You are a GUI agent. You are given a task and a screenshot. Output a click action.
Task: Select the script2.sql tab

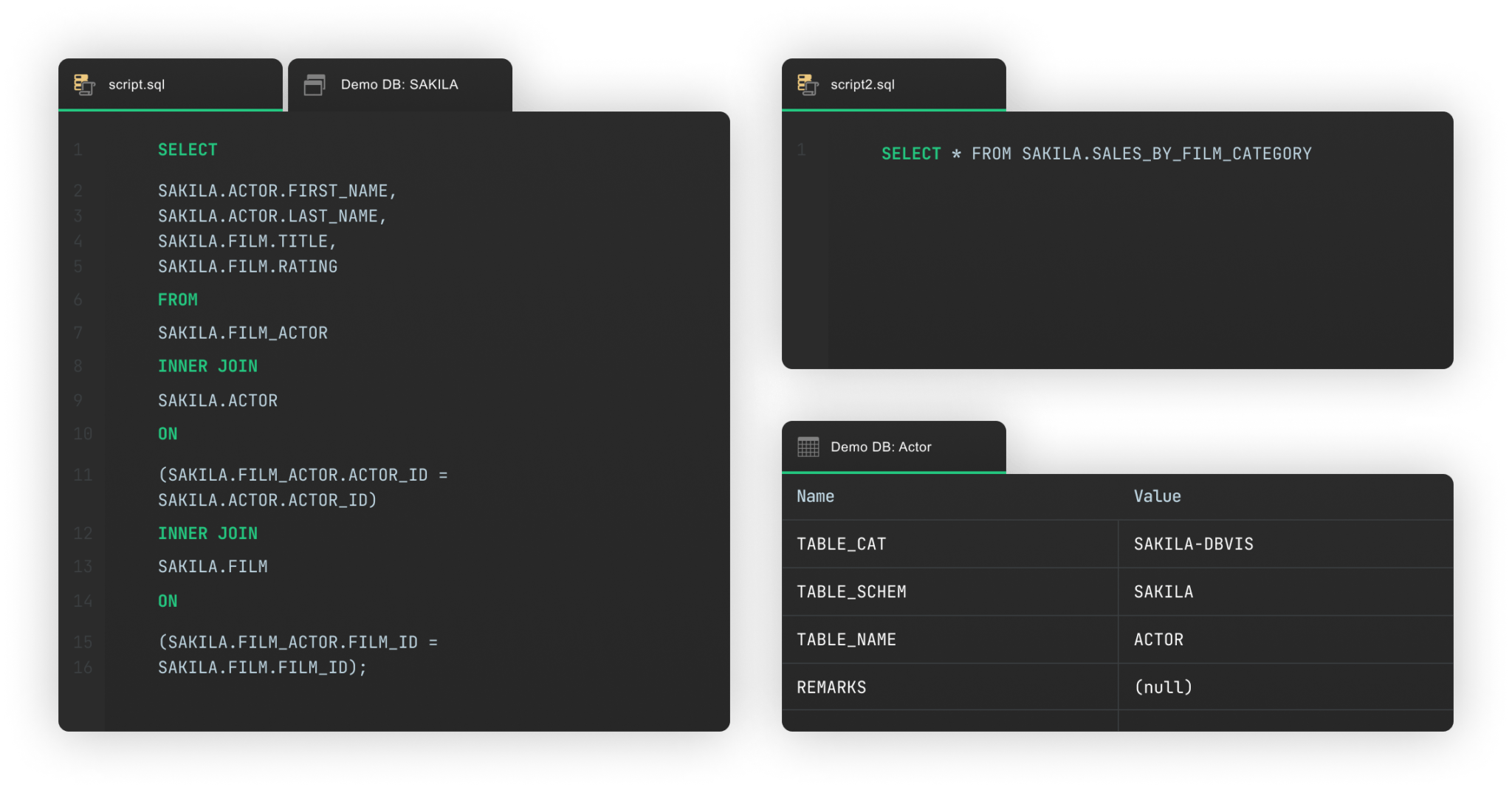point(893,84)
